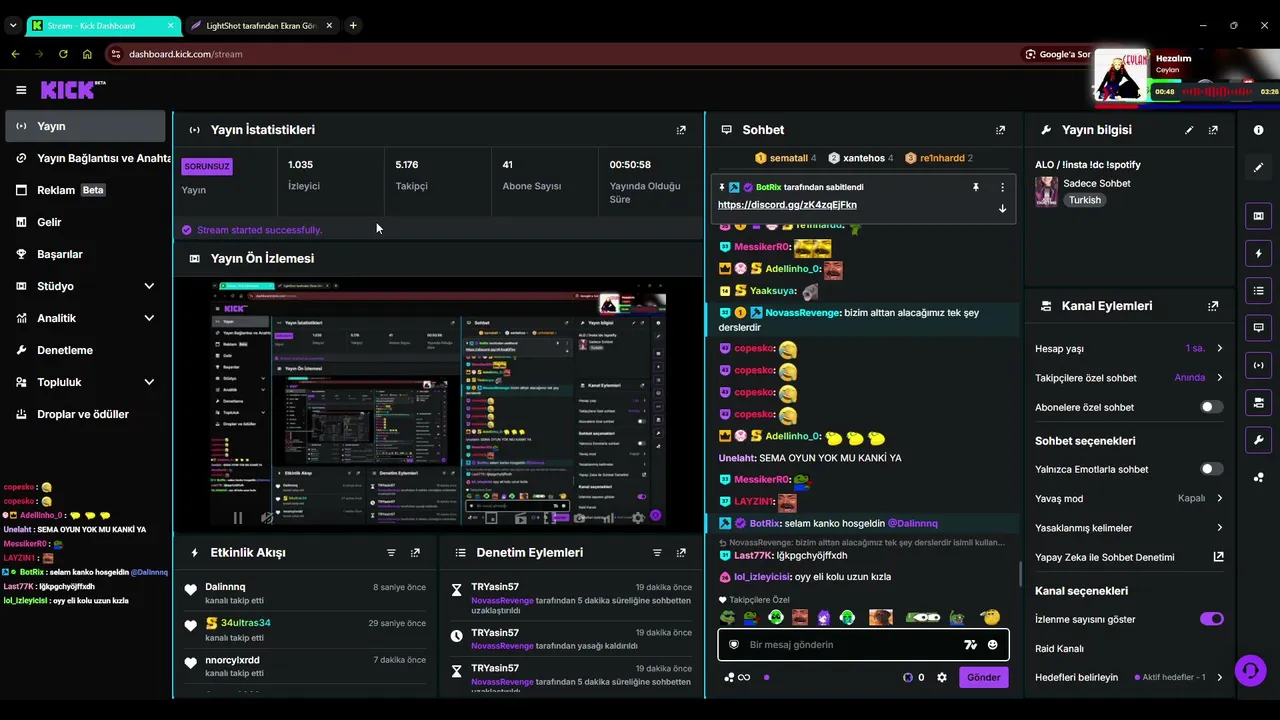Click the info icon in the right rail

click(1258, 130)
